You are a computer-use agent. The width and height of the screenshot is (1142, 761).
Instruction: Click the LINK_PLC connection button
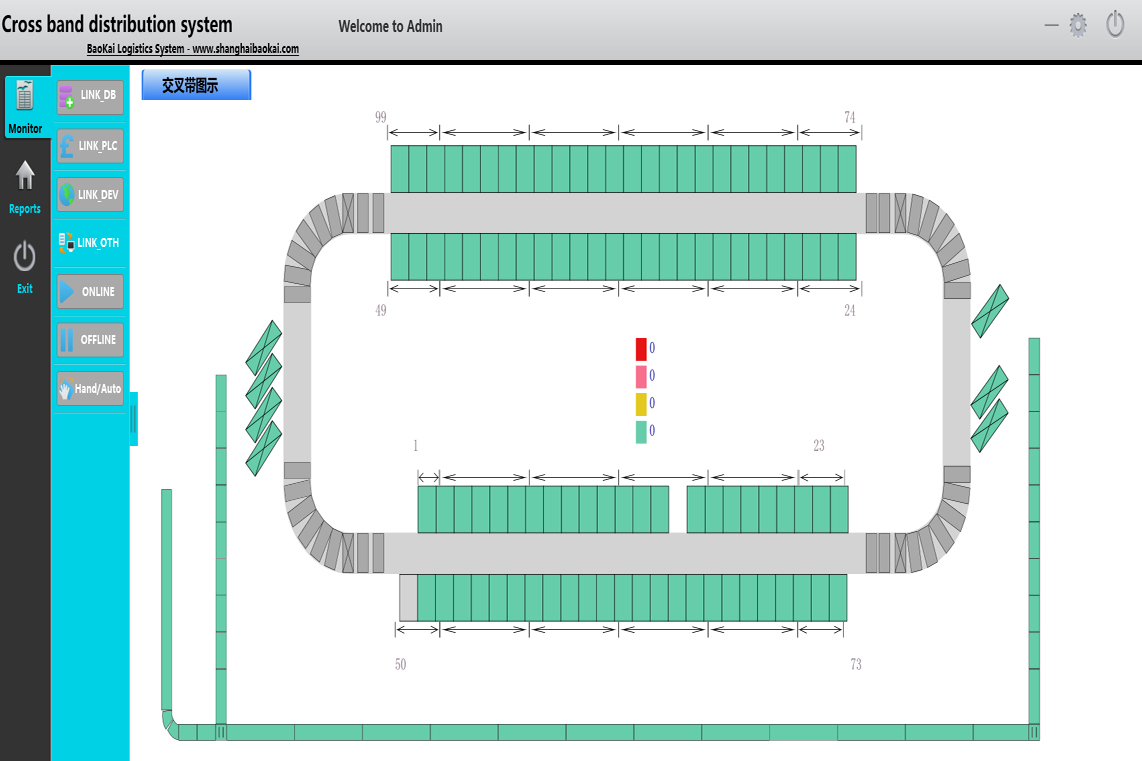point(90,146)
